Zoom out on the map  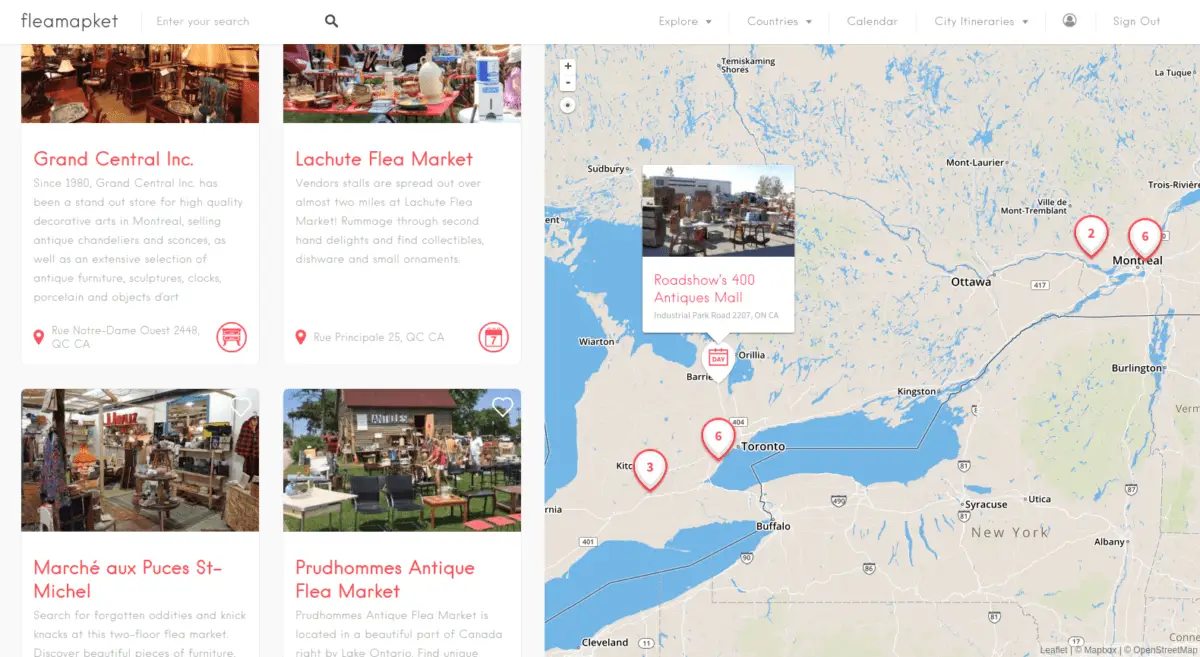click(x=568, y=83)
